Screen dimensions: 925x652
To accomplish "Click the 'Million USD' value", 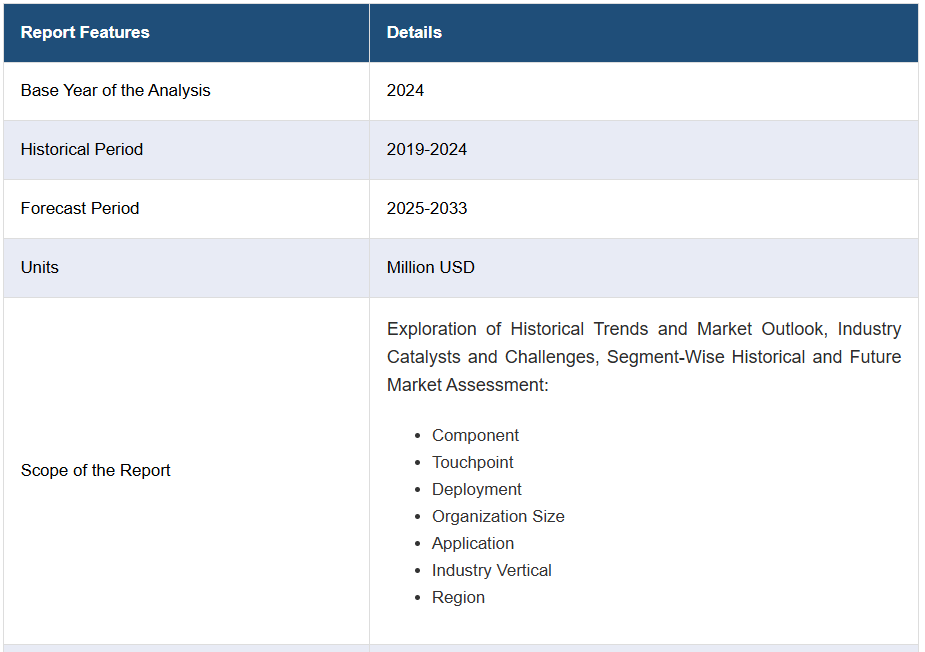I will [x=431, y=267].
